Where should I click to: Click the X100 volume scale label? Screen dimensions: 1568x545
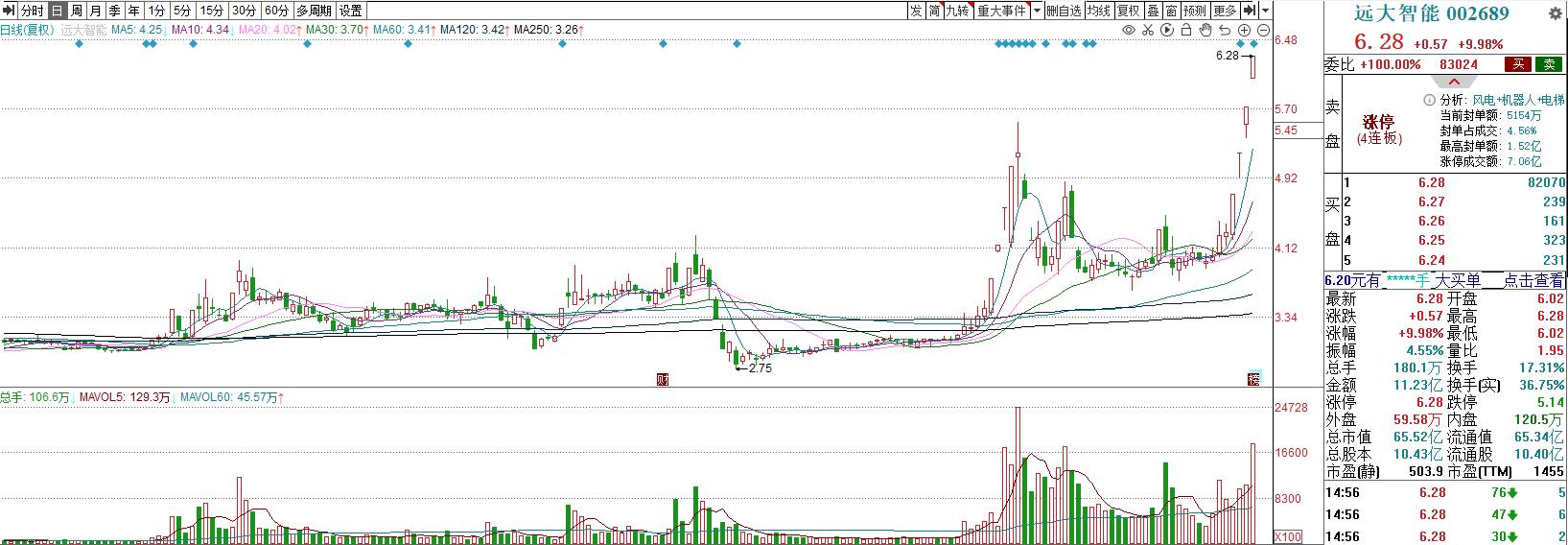[x=1287, y=536]
